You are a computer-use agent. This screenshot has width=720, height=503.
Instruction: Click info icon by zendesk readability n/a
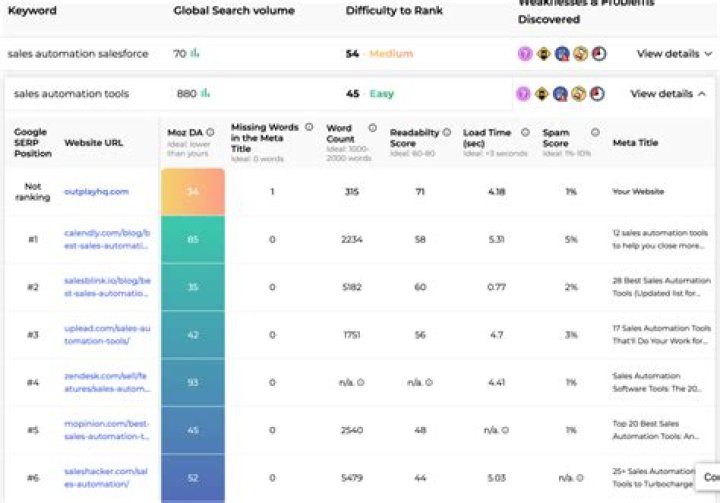[x=429, y=382]
